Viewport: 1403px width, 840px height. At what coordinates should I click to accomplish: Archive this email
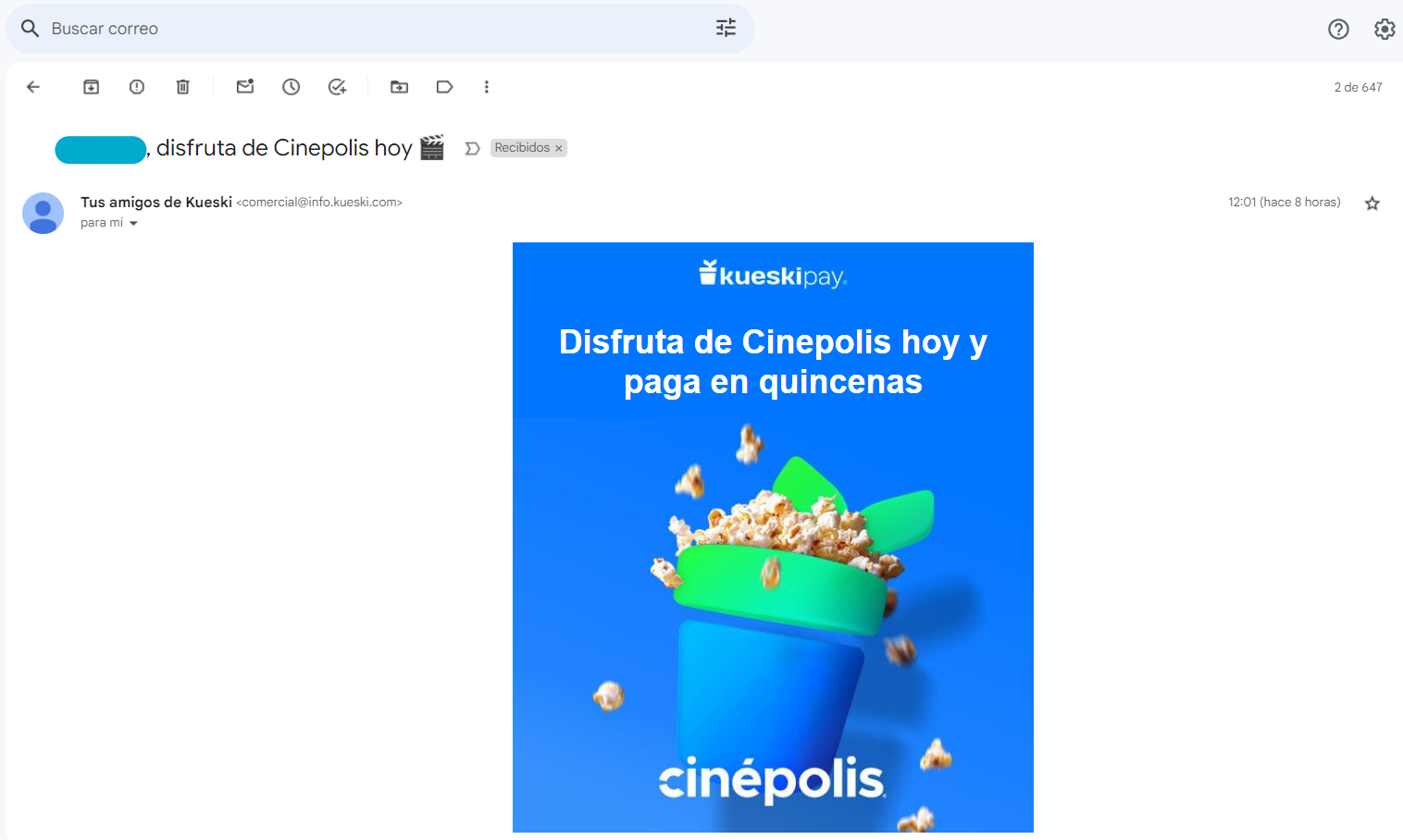click(91, 87)
